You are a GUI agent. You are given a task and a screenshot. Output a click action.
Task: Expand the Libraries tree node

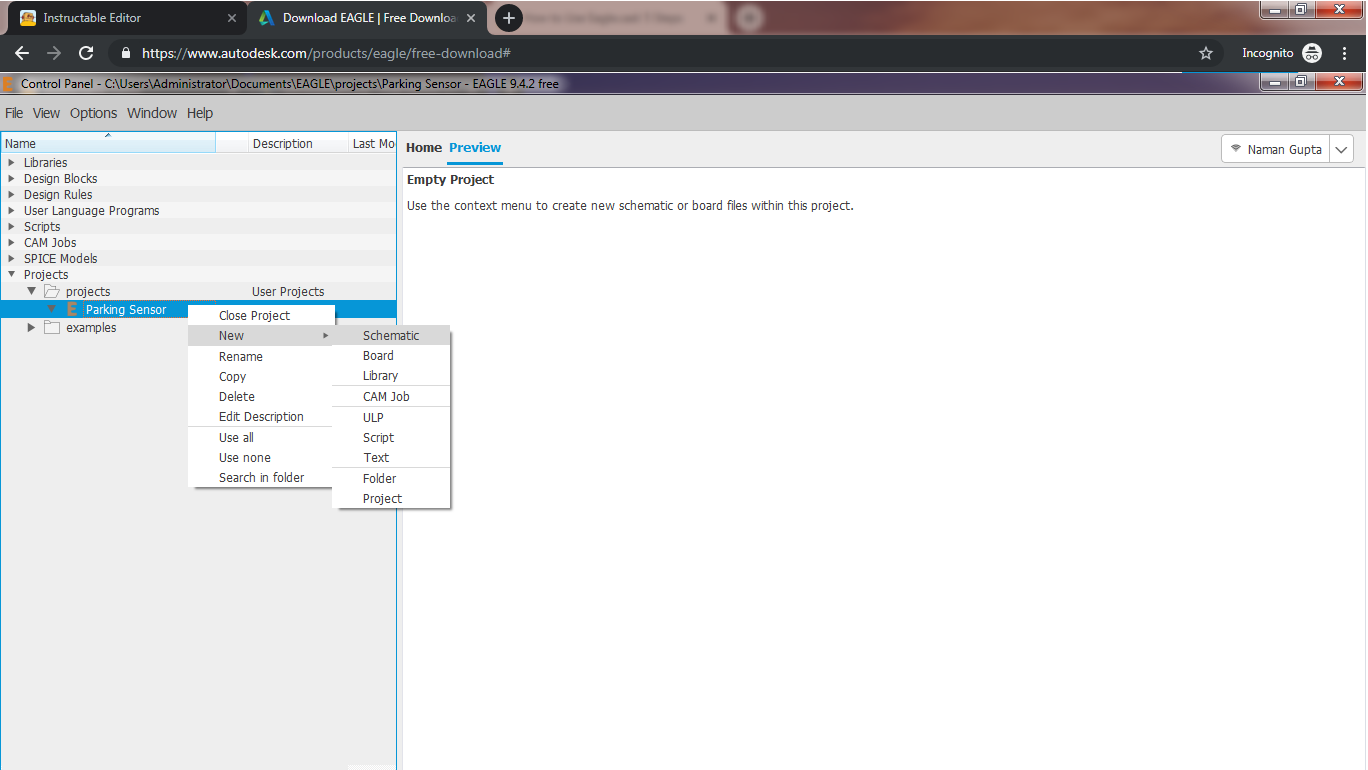click(x=11, y=163)
